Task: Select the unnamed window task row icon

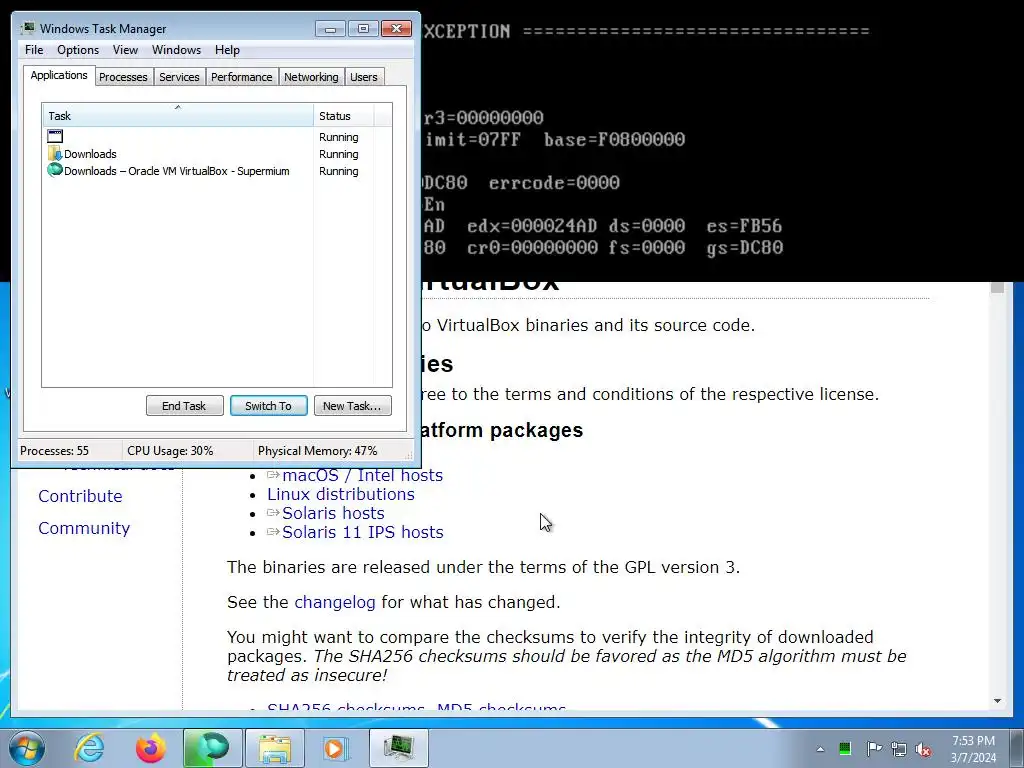Action: pos(55,136)
